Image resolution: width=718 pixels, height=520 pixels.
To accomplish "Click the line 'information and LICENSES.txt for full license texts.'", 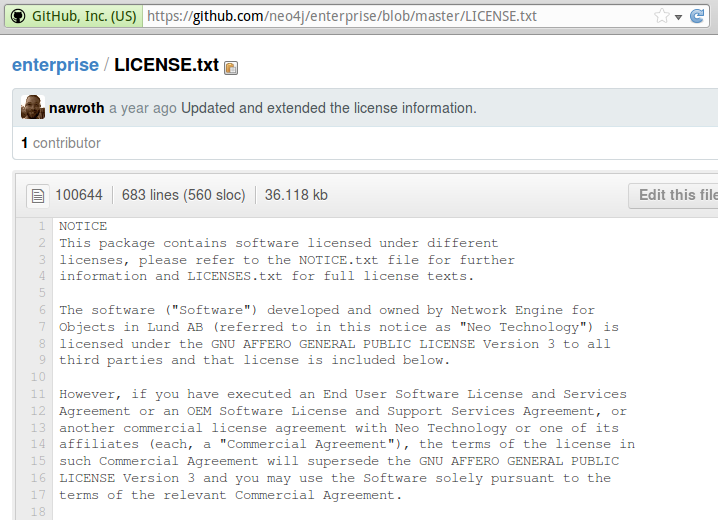I will pyautogui.click(x=267, y=276).
